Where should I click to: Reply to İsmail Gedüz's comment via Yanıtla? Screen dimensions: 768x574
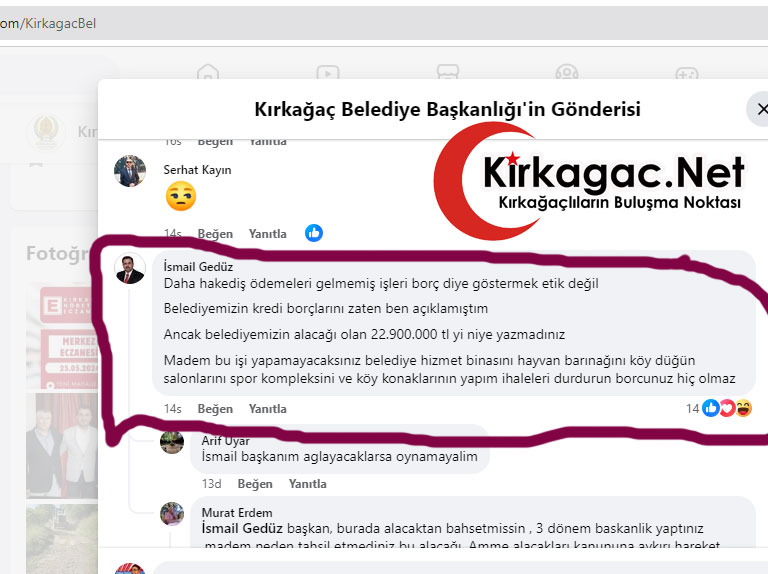pyautogui.click(x=267, y=408)
